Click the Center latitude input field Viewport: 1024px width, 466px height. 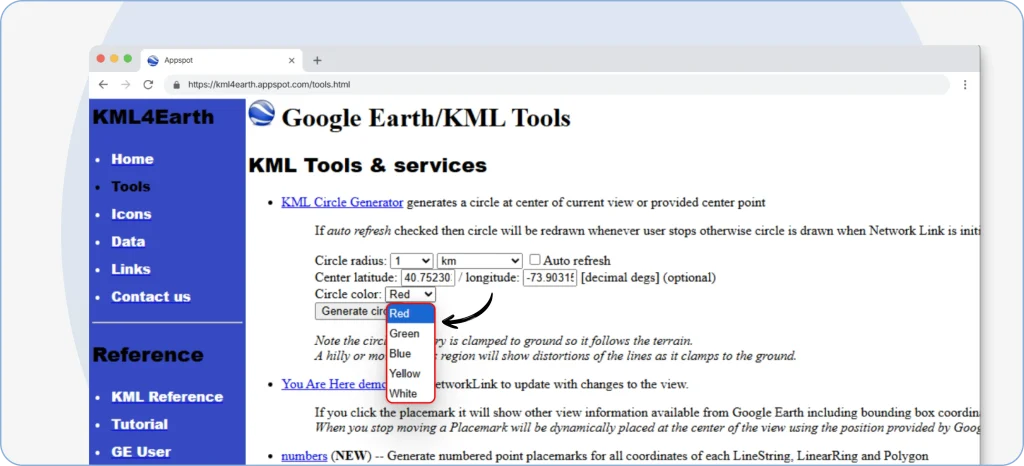[x=428, y=277]
